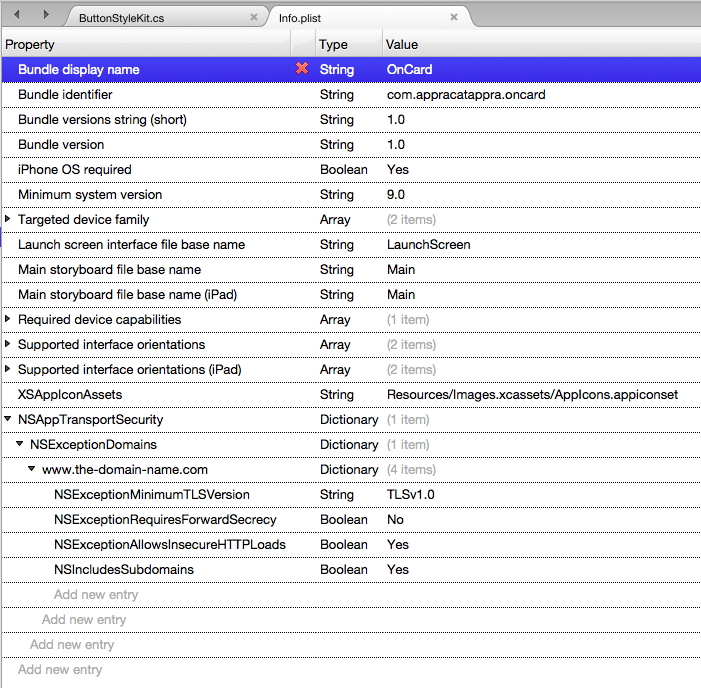Image resolution: width=701 pixels, height=688 pixels.
Task: Delete the Bundle display name entry
Action: [301, 69]
